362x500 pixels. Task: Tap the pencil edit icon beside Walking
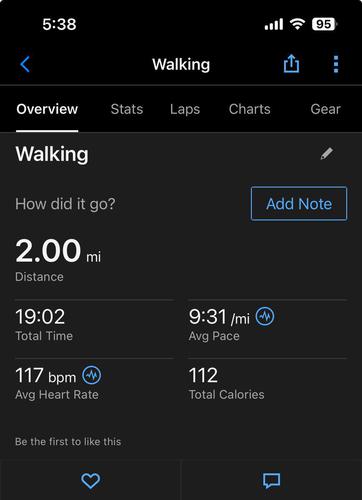pos(327,154)
